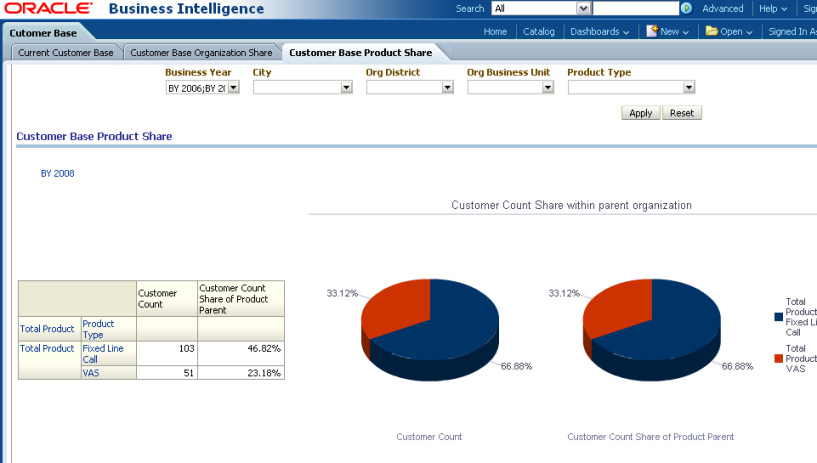Click the Oracle logo

coord(48,8)
